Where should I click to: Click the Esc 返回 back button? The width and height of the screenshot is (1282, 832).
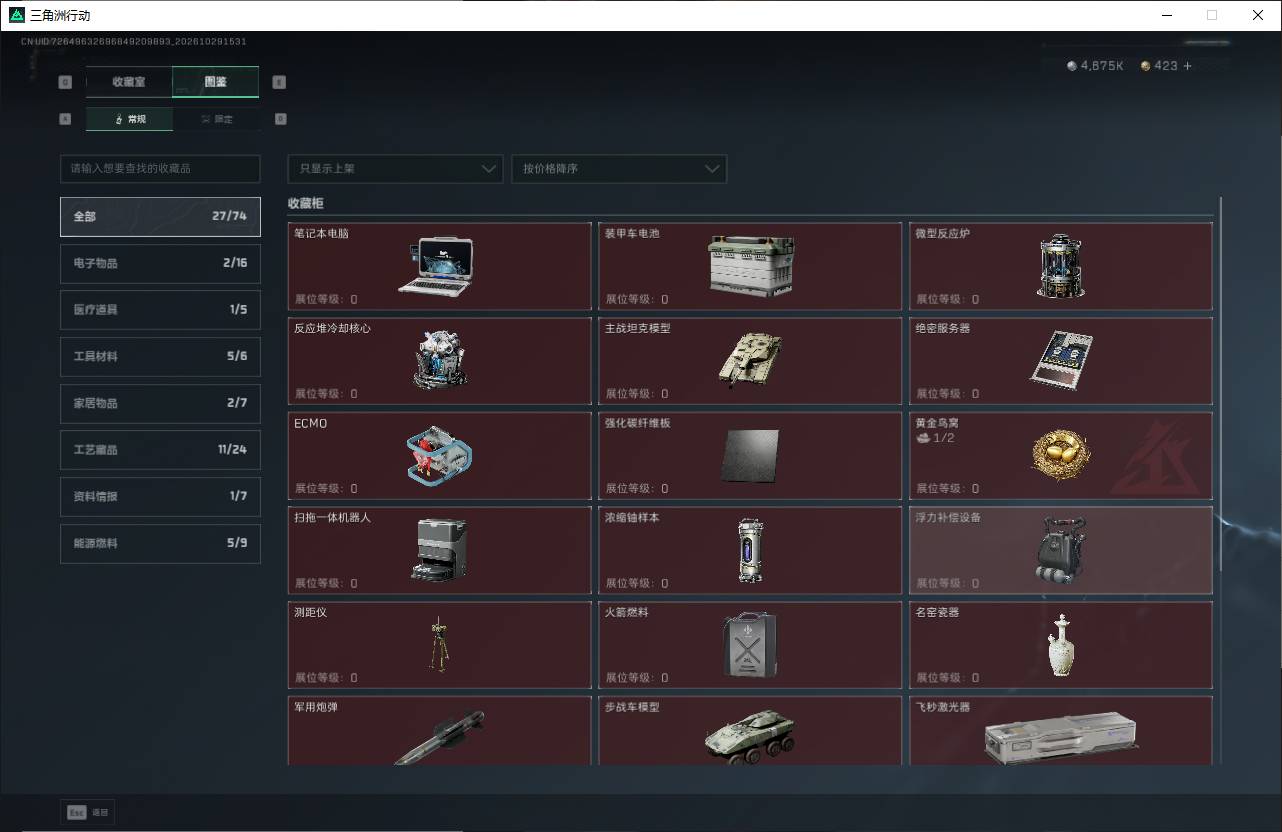[x=87, y=812]
